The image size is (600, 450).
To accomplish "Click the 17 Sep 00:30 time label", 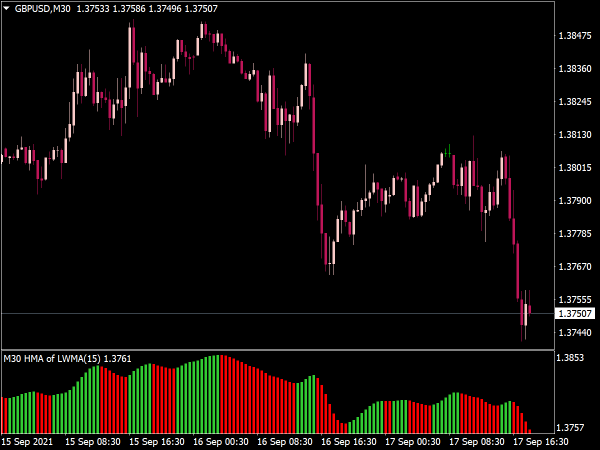I will click(412, 442).
